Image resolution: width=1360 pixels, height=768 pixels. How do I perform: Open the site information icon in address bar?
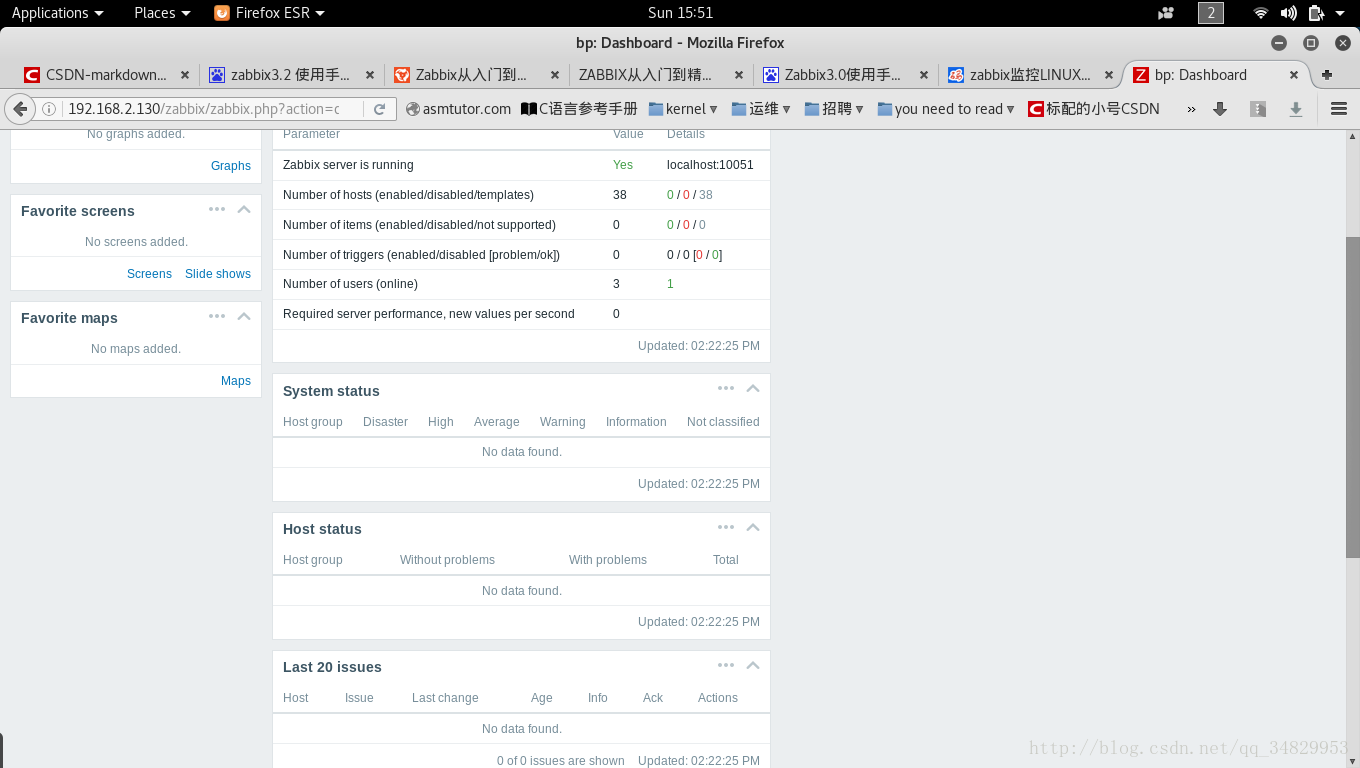(49, 109)
